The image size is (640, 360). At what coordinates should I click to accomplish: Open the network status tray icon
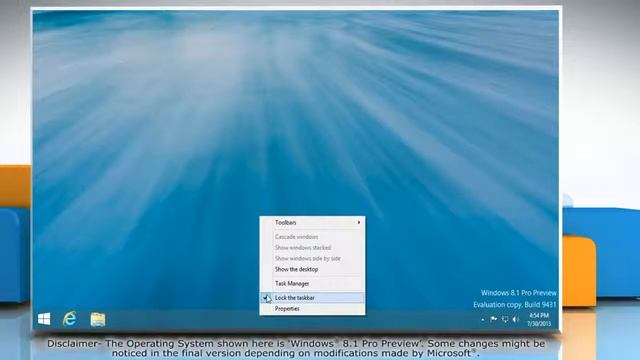point(505,319)
